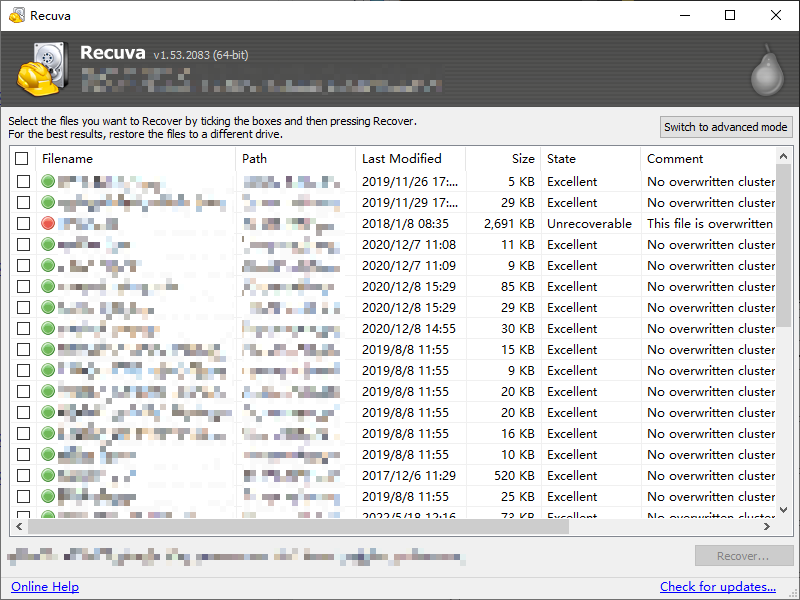800x600 pixels.
Task: Click green status dot of the 85 KB file
Action: (x=48, y=287)
